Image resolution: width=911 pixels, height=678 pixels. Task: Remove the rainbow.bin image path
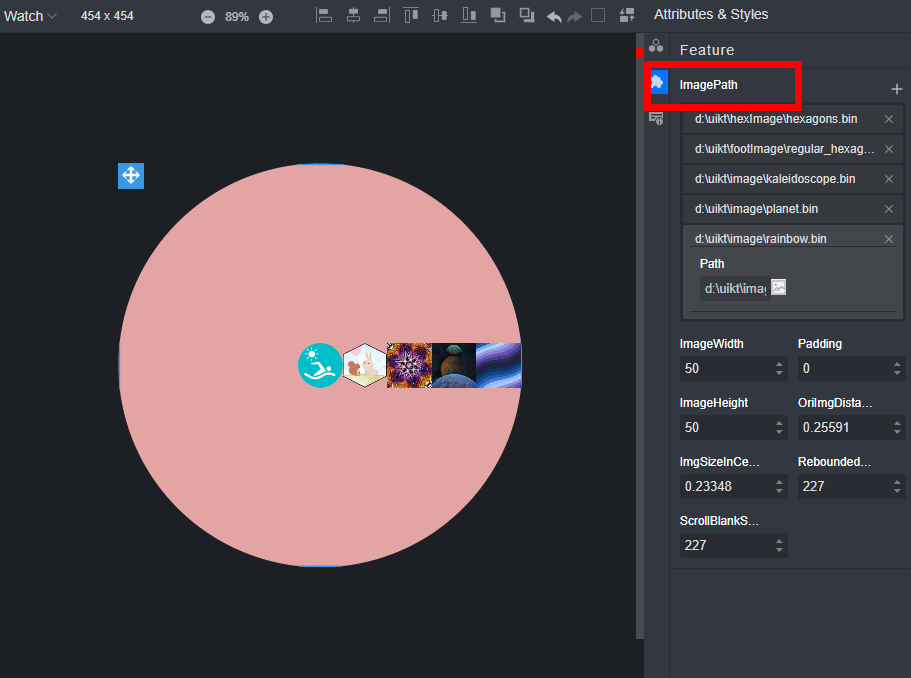tap(889, 239)
